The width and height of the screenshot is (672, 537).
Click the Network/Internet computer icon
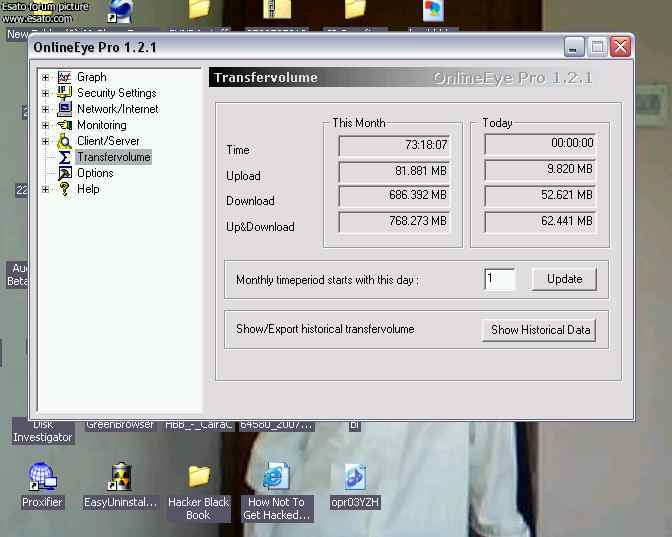coord(64,109)
